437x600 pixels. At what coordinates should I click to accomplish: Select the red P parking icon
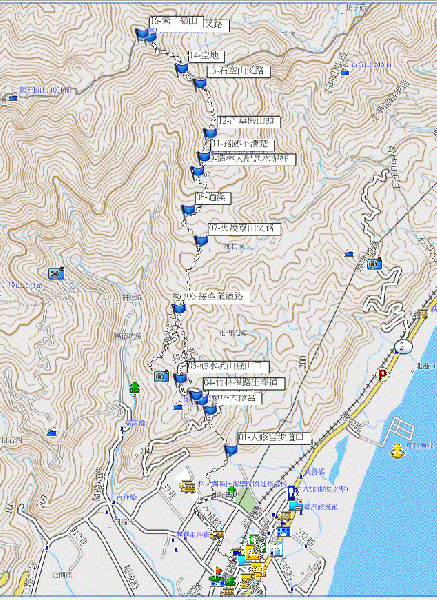[382, 374]
